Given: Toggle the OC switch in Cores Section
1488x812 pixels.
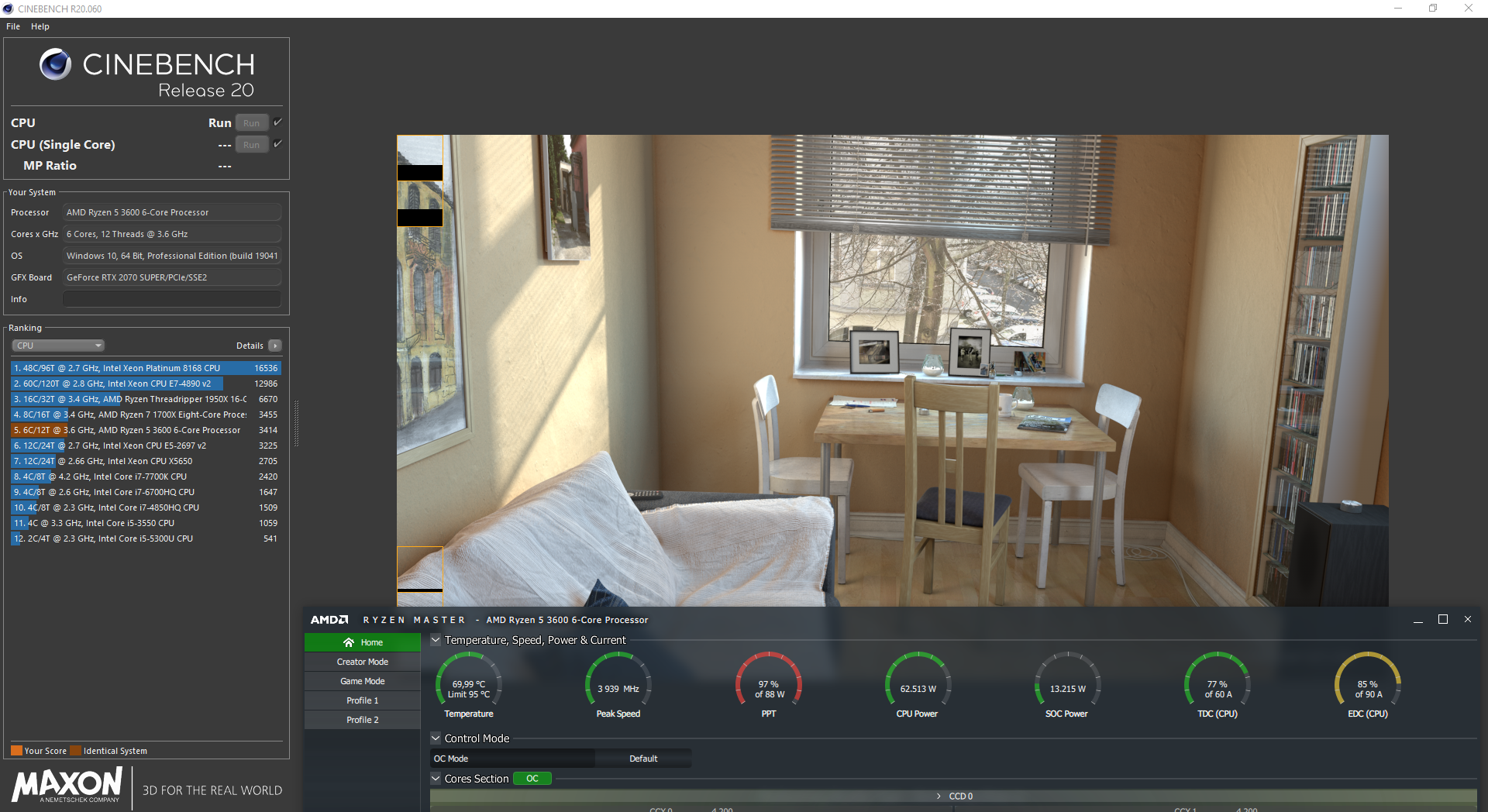Looking at the screenshot, I should pyautogui.click(x=532, y=779).
